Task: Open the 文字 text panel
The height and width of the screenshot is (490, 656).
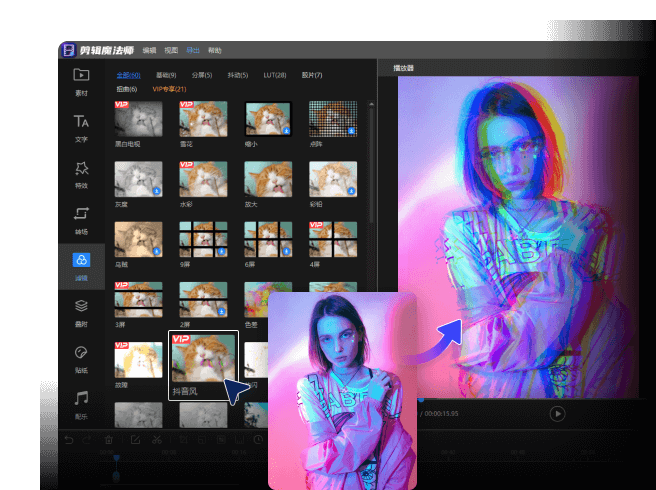Action: [x=81, y=126]
